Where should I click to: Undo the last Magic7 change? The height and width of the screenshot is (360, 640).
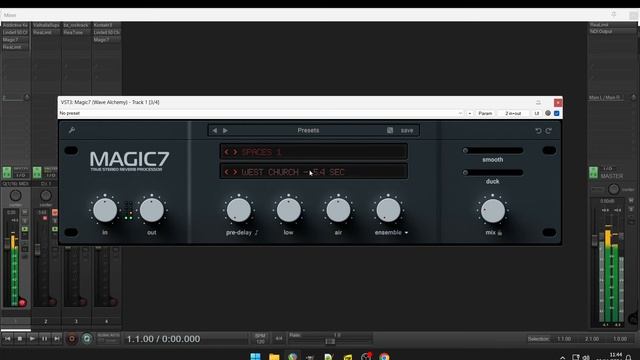pos(538,131)
